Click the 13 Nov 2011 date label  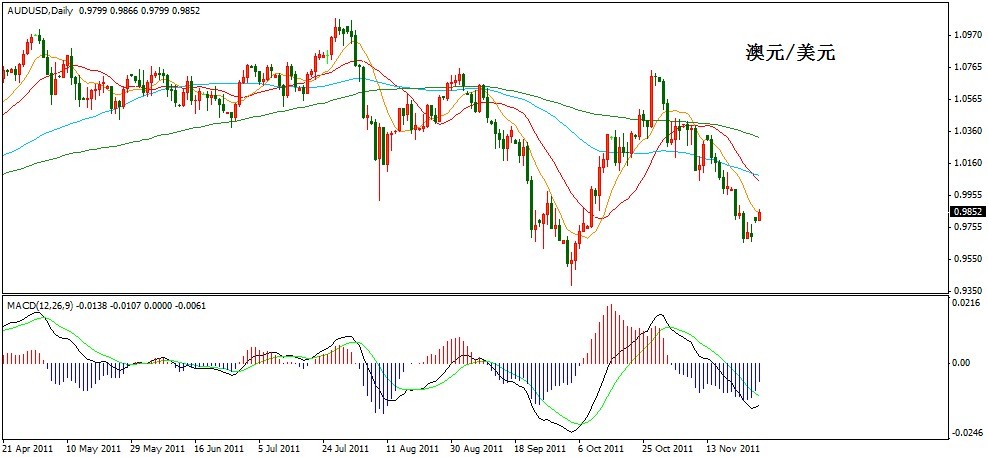(732, 448)
